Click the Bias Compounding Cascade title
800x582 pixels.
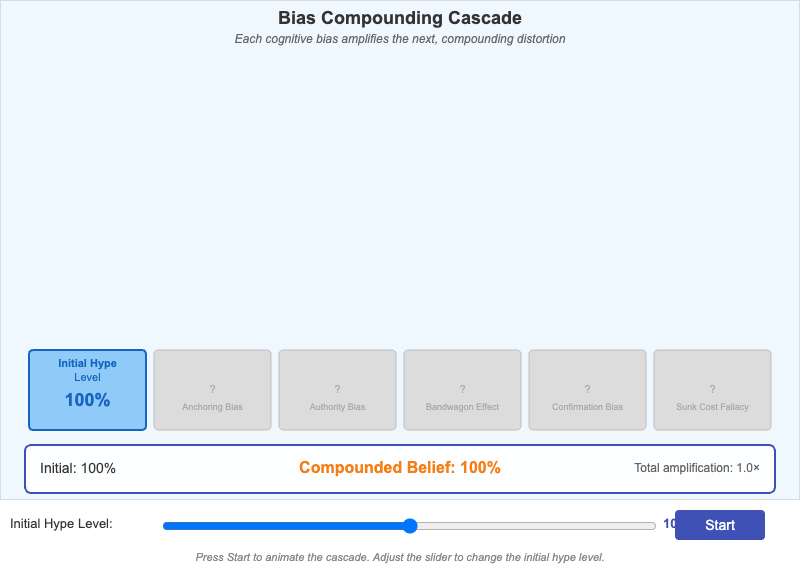[x=400, y=18]
